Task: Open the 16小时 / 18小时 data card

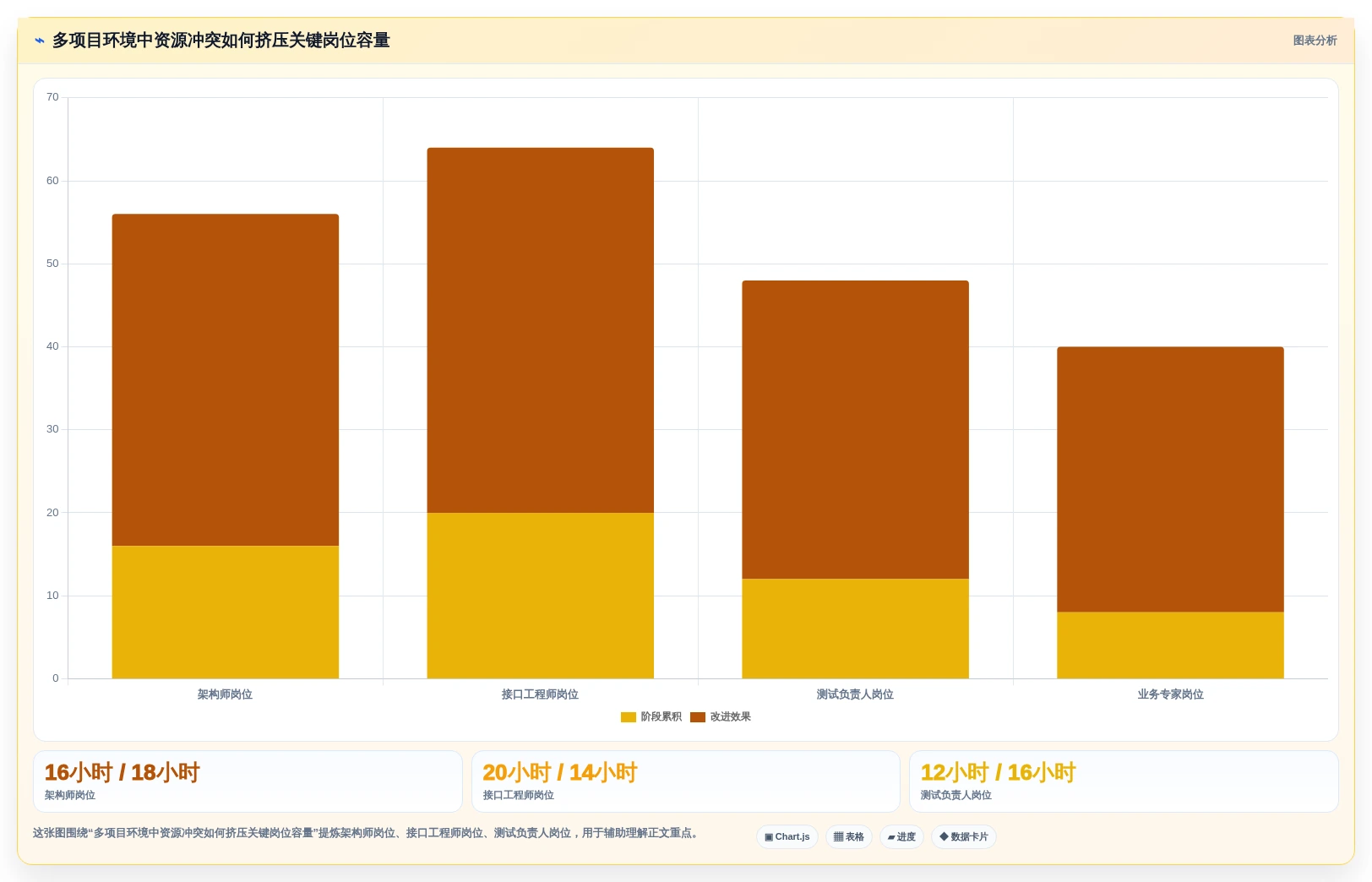Action: pyautogui.click(x=248, y=781)
